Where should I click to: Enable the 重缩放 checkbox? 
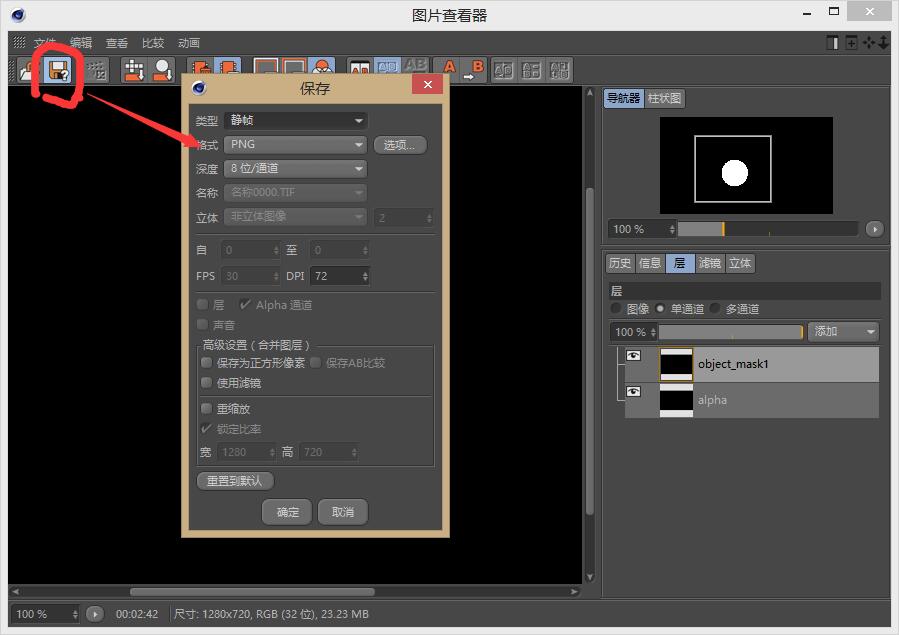click(x=206, y=408)
